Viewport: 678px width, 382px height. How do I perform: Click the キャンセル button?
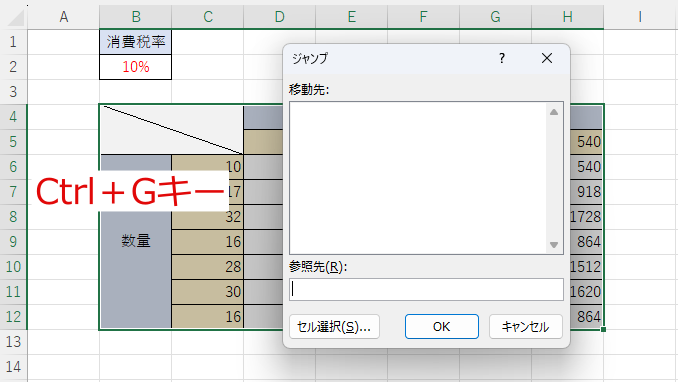pos(525,326)
